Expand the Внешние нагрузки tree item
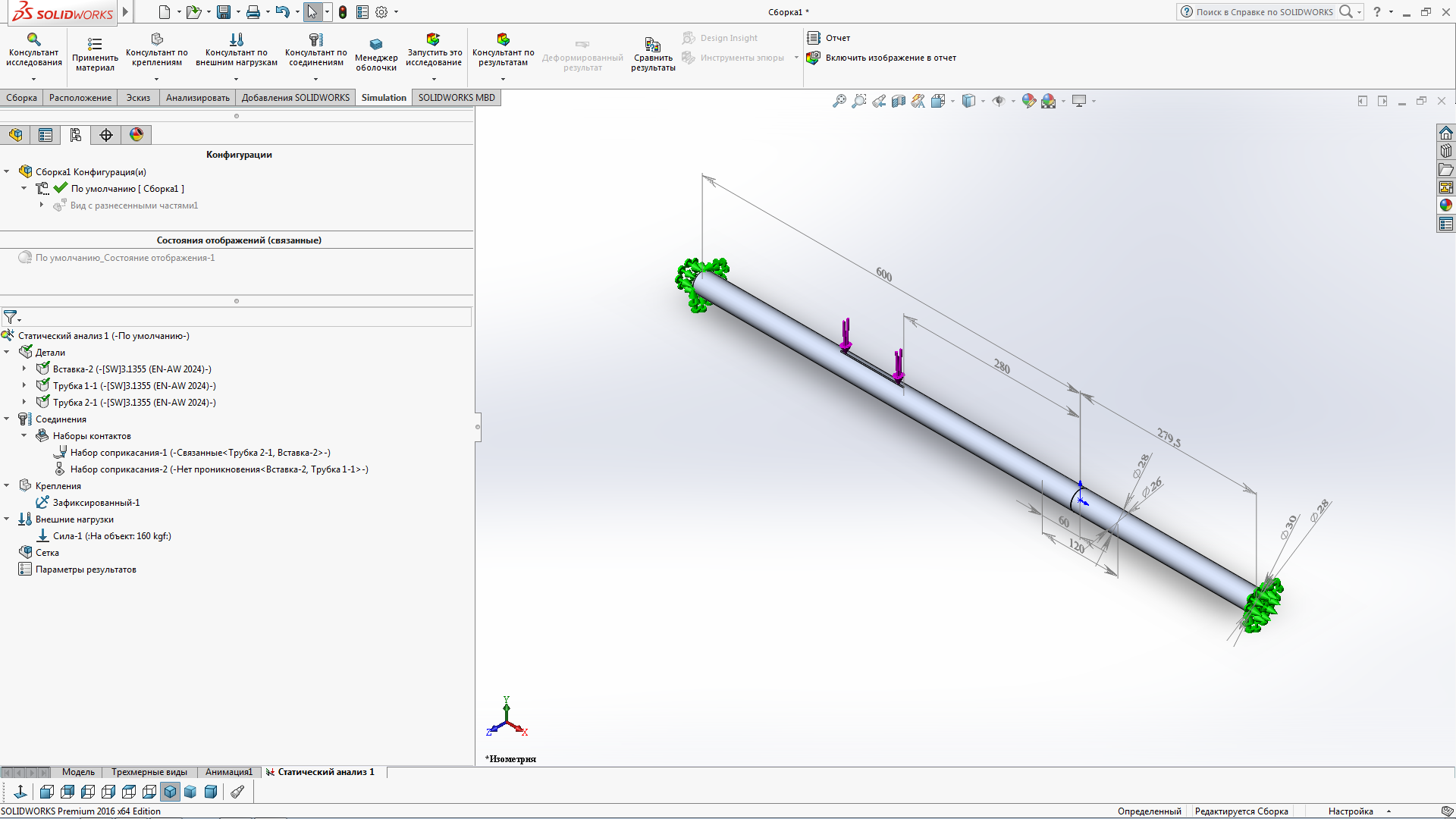 (x=9, y=519)
